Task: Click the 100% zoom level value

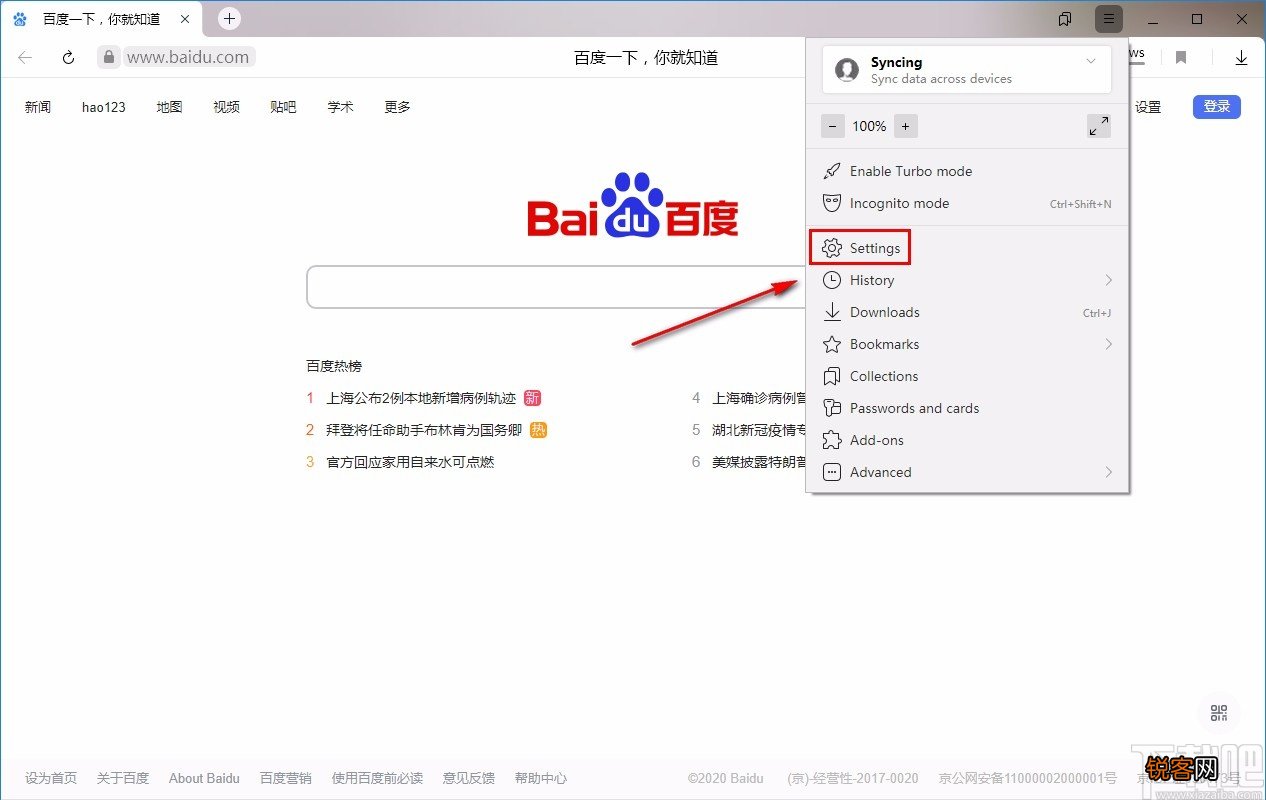Action: (x=869, y=126)
